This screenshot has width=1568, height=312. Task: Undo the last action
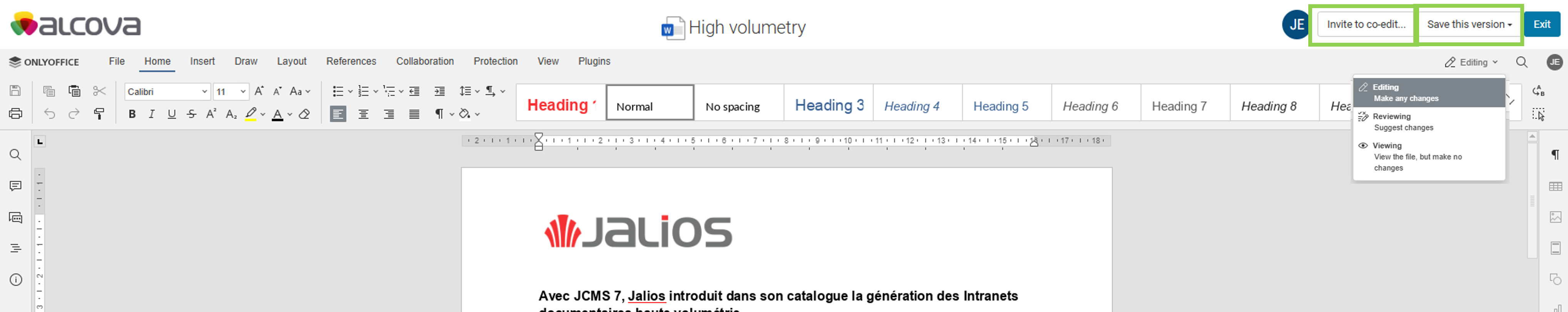click(49, 114)
